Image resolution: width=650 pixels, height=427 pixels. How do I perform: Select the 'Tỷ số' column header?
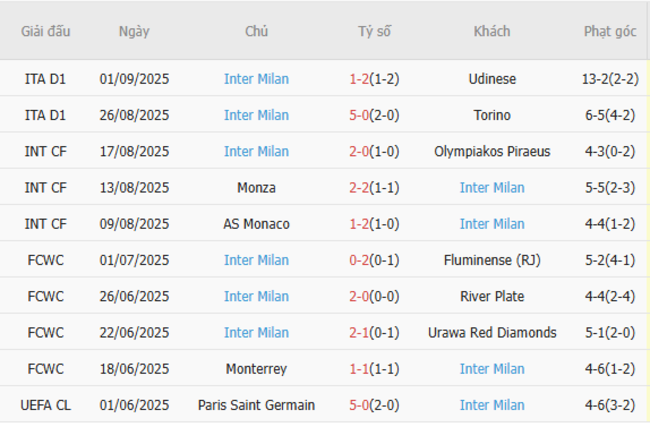coord(374,31)
